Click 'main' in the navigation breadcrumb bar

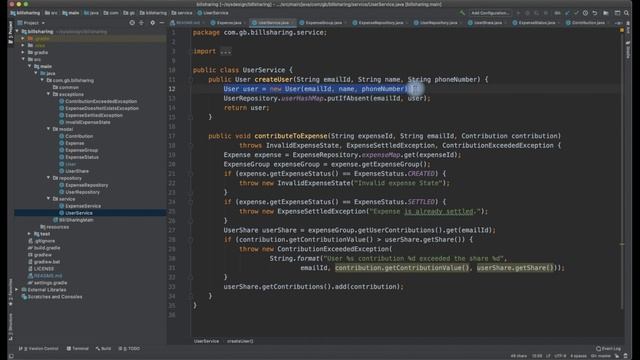pyautogui.click(x=71, y=13)
